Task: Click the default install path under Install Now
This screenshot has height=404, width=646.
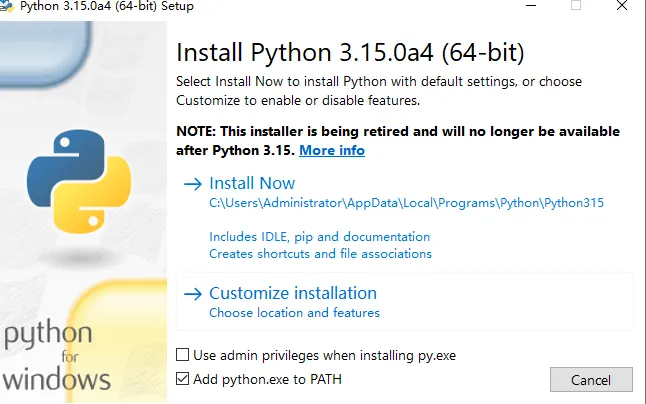Action: click(406, 203)
